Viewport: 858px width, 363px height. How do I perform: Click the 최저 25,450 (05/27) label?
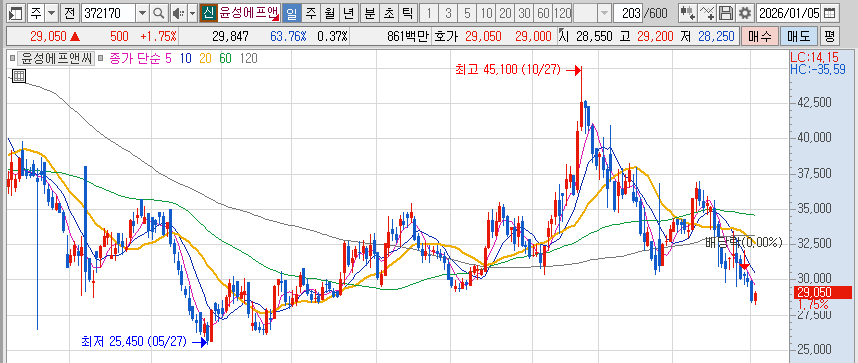(134, 342)
